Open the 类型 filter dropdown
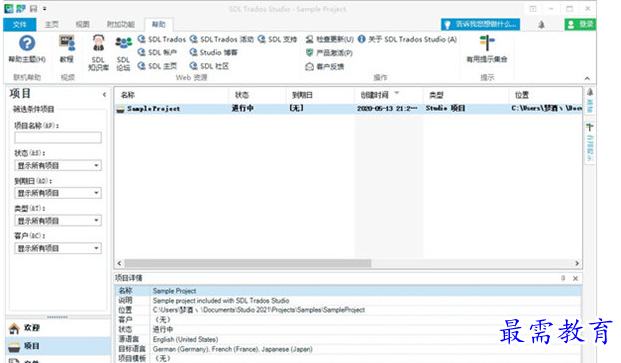The image size is (621, 363). click(x=58, y=220)
